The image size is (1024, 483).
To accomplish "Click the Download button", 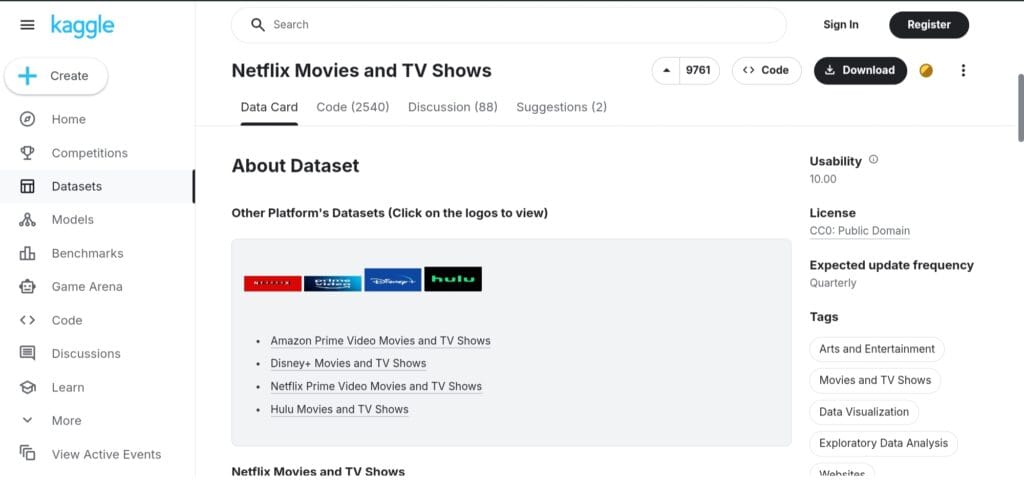I will pos(860,70).
